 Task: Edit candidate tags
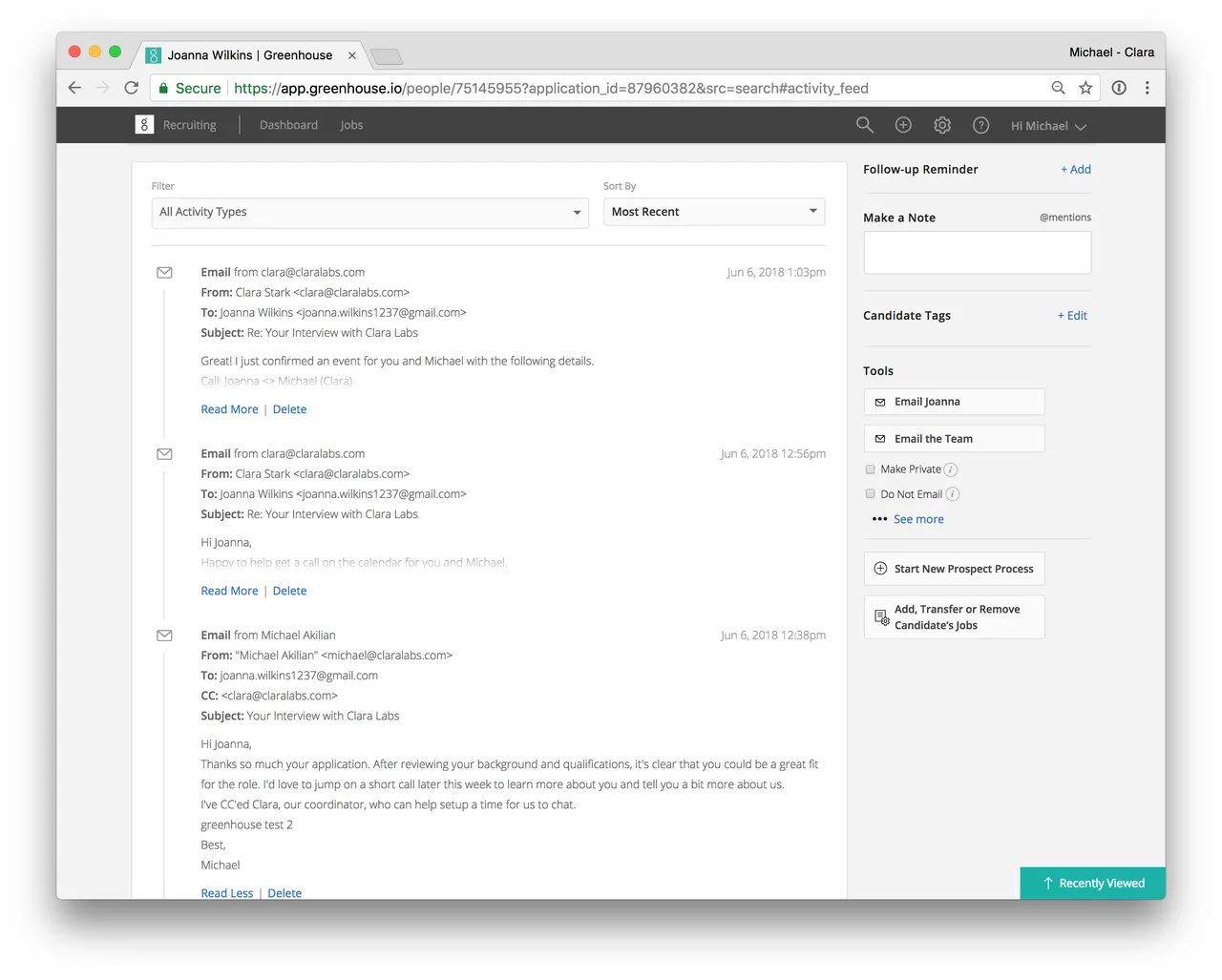tap(1072, 316)
